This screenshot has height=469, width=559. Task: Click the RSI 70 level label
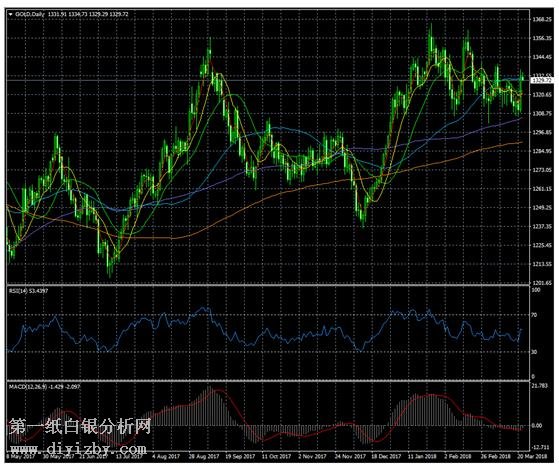[534, 315]
